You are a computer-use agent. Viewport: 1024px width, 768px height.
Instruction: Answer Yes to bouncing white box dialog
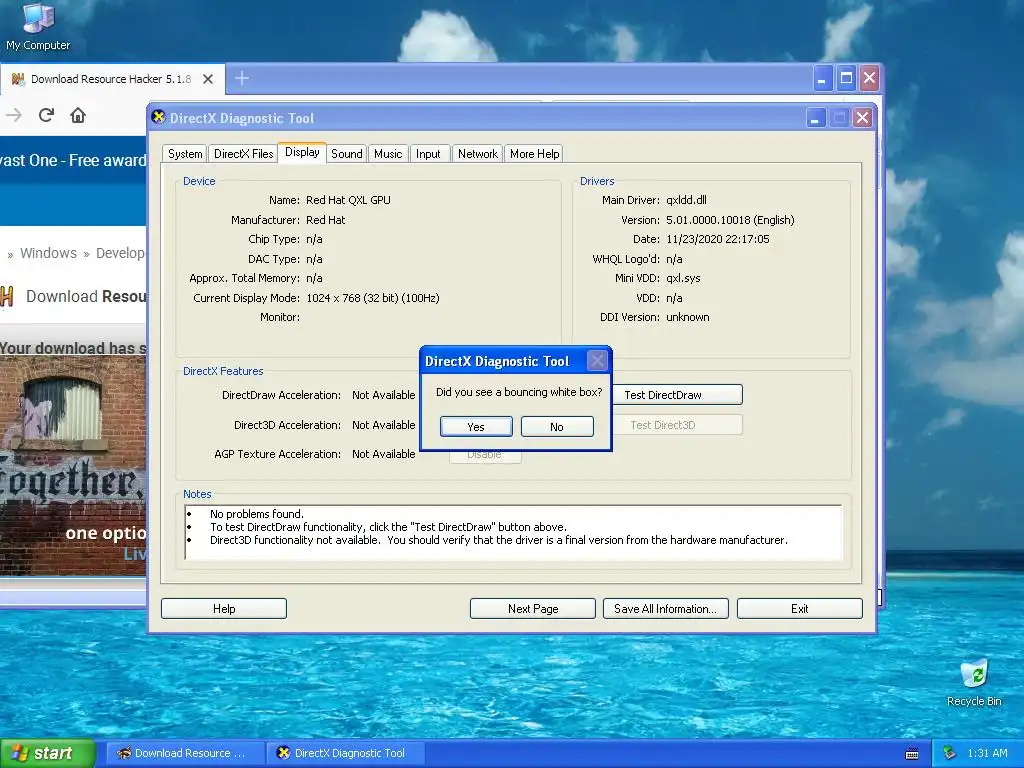coord(476,426)
